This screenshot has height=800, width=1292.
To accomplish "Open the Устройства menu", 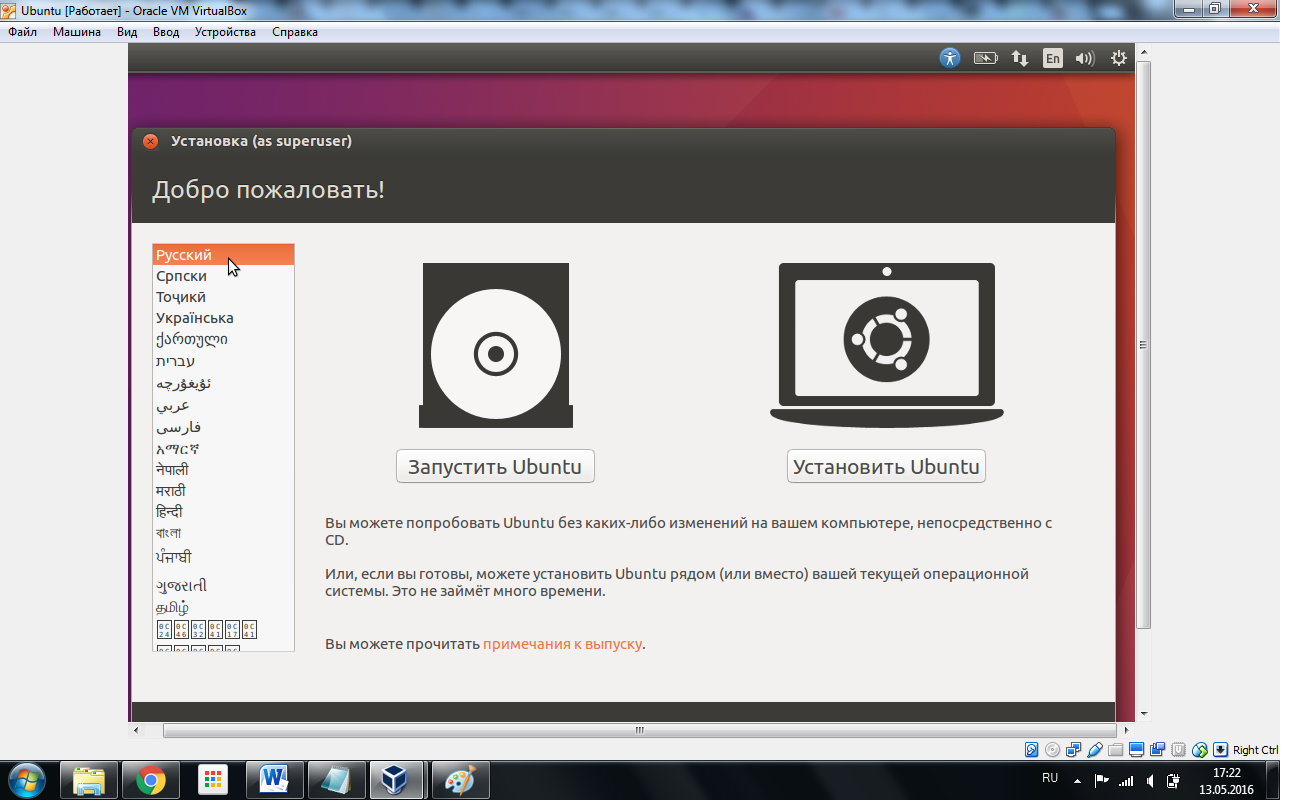I will tap(225, 32).
